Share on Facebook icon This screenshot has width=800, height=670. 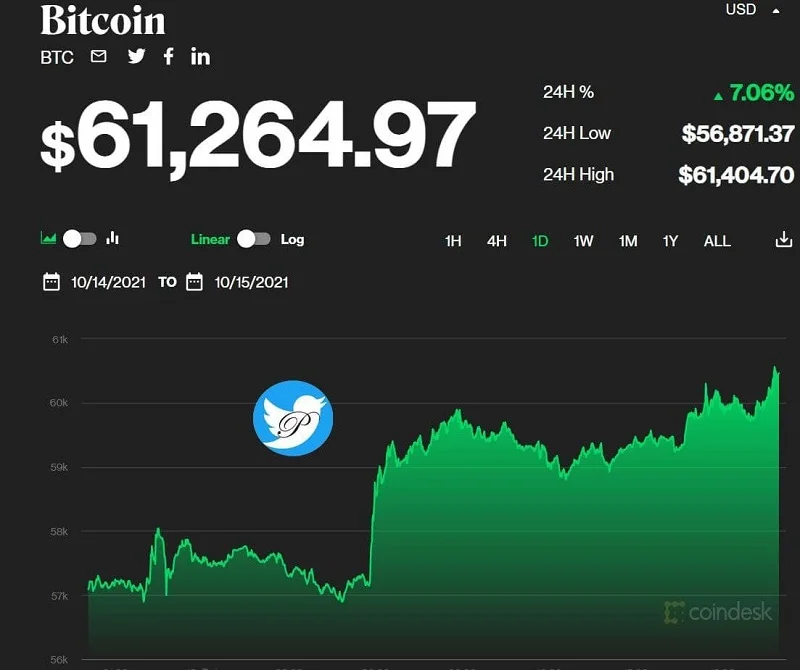tap(168, 56)
